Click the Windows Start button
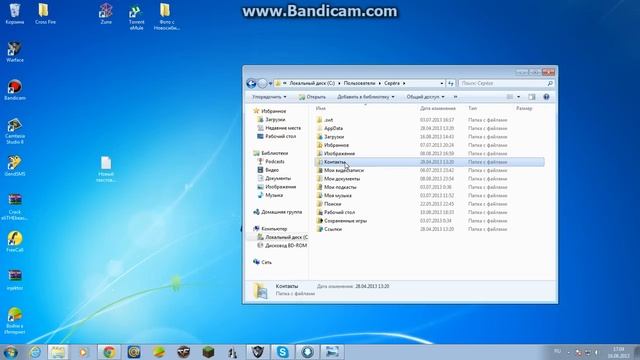The image size is (640, 360). point(10,352)
